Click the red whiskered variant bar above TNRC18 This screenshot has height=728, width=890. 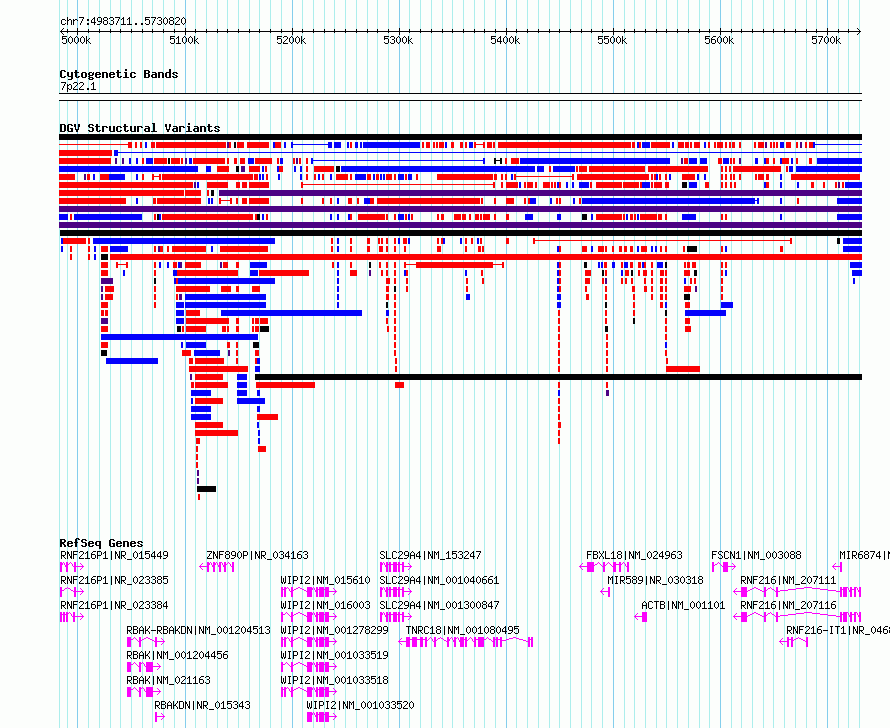click(x=454, y=265)
